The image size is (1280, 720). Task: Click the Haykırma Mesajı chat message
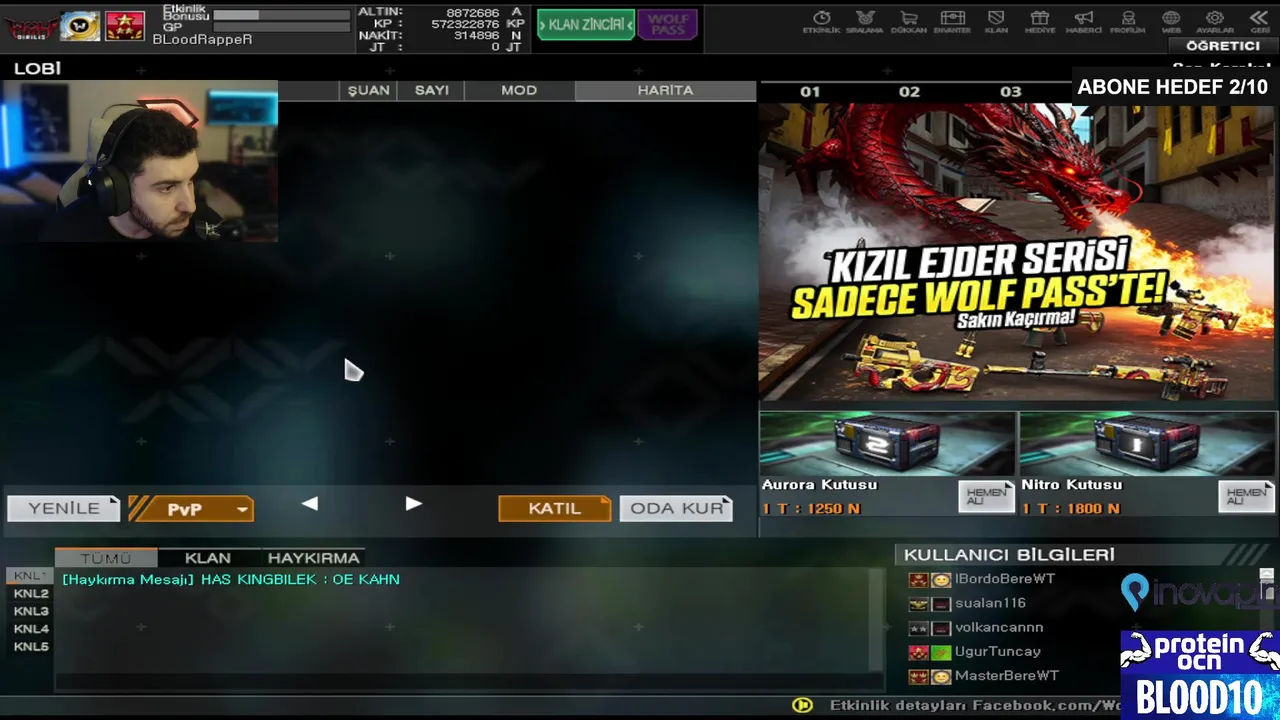(x=231, y=580)
